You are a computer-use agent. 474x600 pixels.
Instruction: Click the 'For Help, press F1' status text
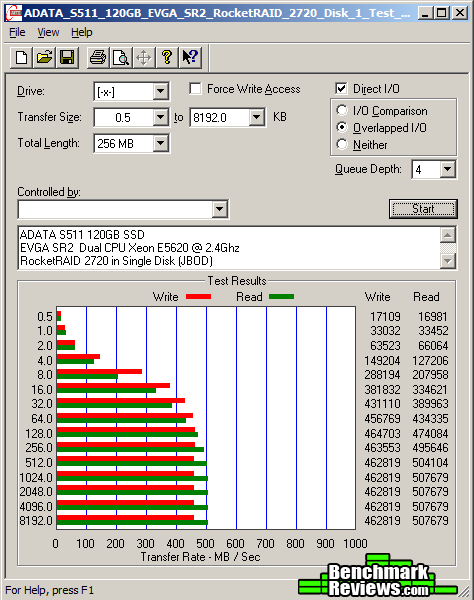49,590
